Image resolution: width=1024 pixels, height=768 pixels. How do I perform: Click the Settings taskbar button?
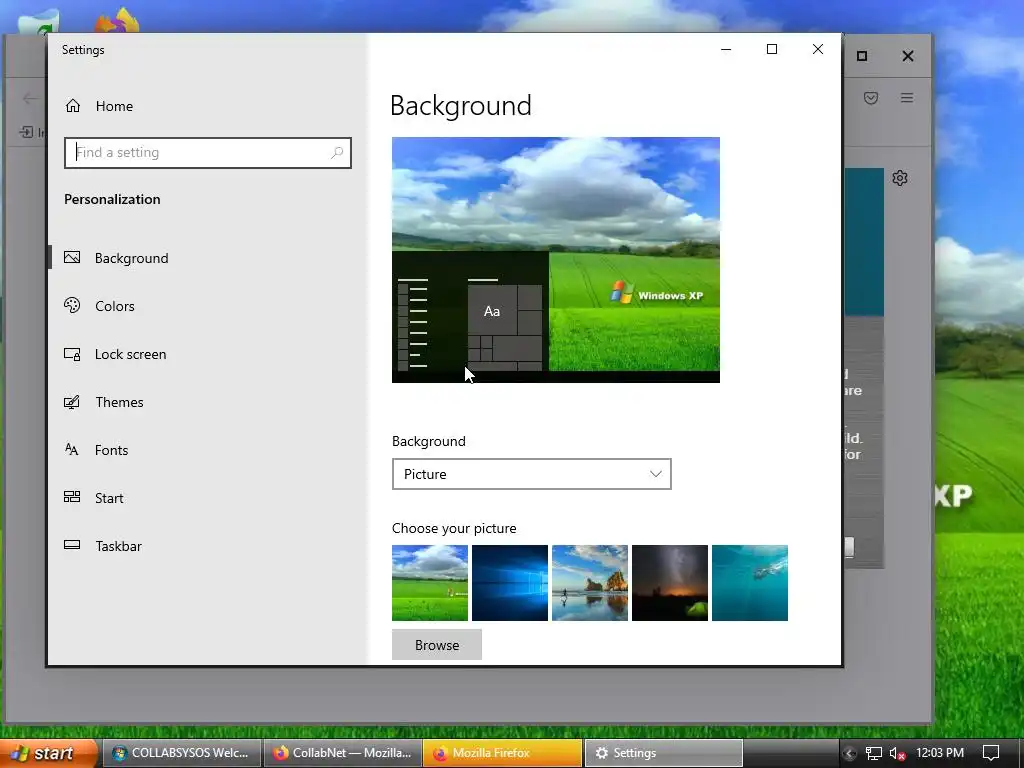(663, 753)
